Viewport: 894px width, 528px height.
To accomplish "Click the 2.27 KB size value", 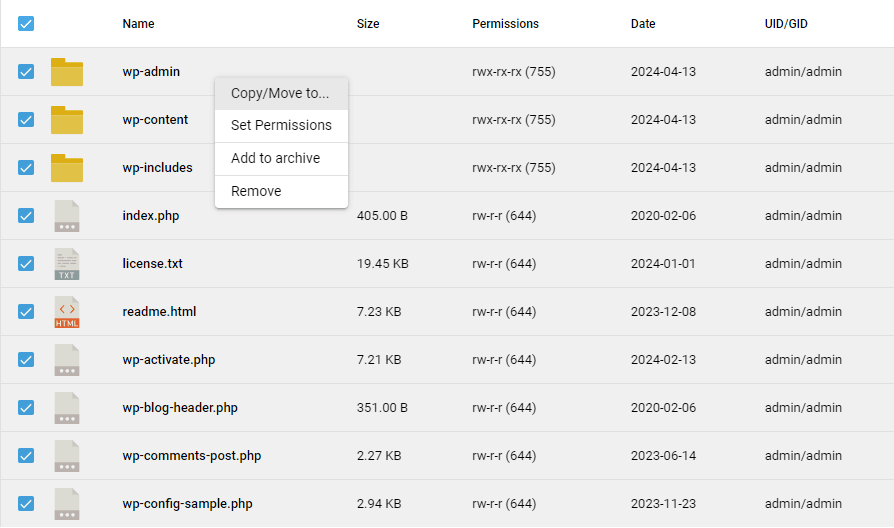I will [x=379, y=456].
